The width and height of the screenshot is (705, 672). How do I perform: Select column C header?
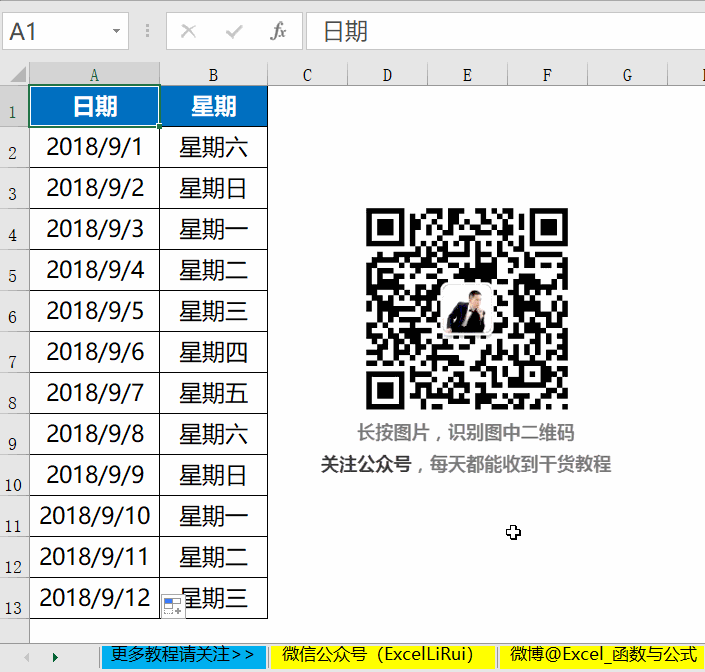coord(308,74)
